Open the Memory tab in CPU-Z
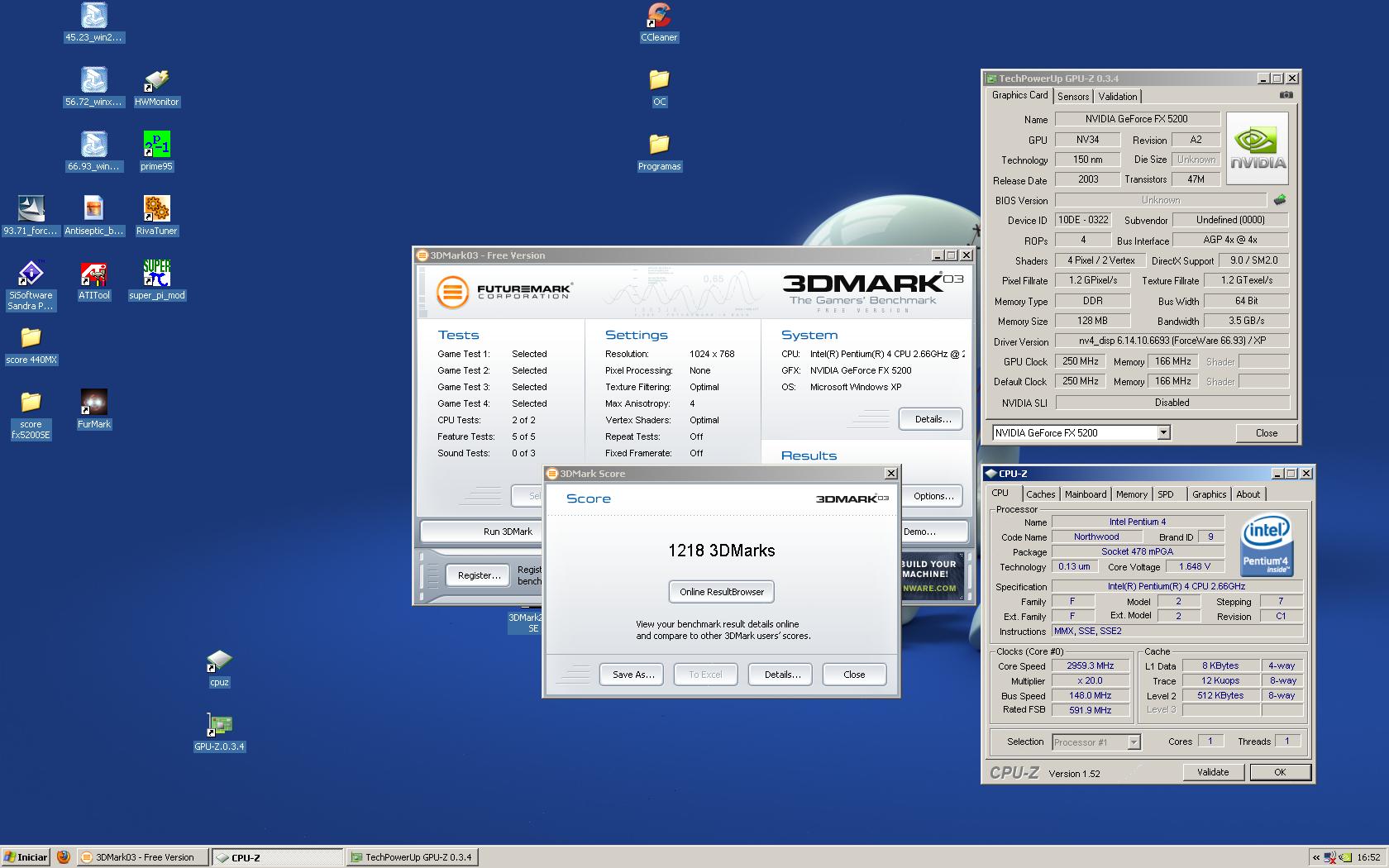The image size is (1389, 868). [x=1132, y=494]
